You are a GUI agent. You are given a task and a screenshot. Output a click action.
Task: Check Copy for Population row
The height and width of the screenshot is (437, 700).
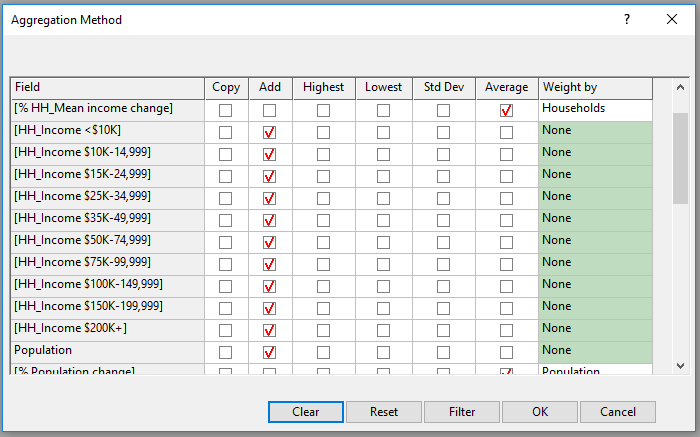[225, 352]
